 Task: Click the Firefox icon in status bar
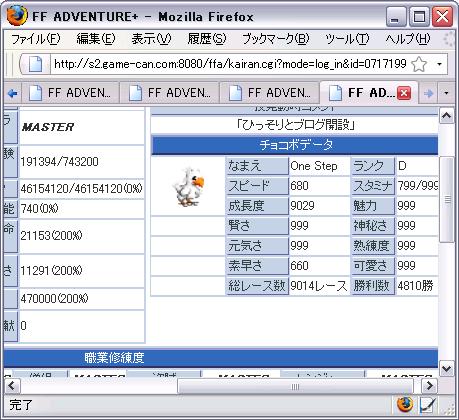click(x=405, y=405)
